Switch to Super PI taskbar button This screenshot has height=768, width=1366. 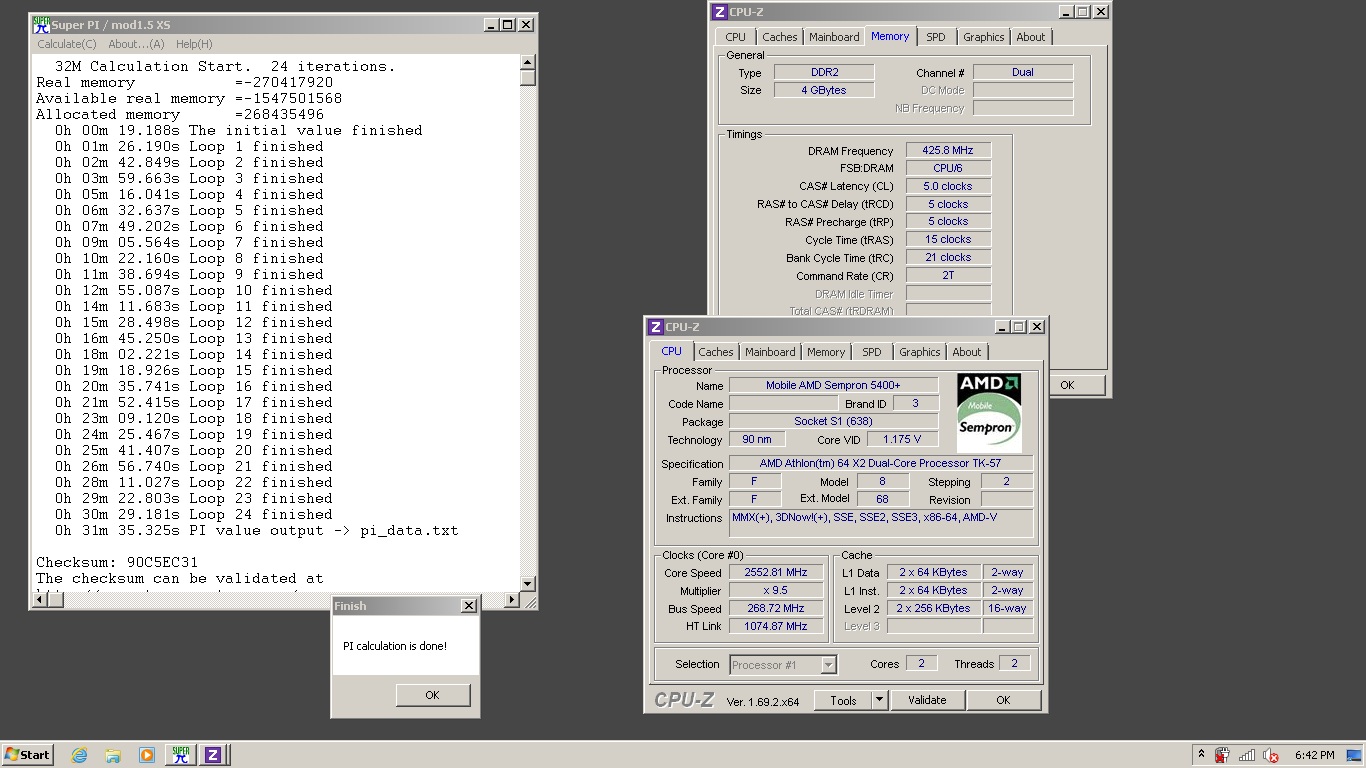coord(181,755)
